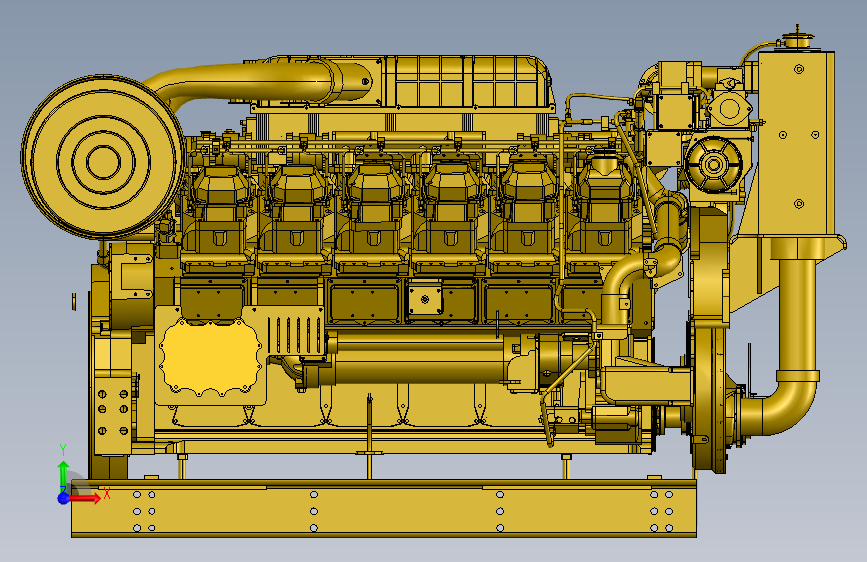The width and height of the screenshot is (867, 562).
Task: Select the long horizontal cylinder below the covers
Action: (x=419, y=357)
